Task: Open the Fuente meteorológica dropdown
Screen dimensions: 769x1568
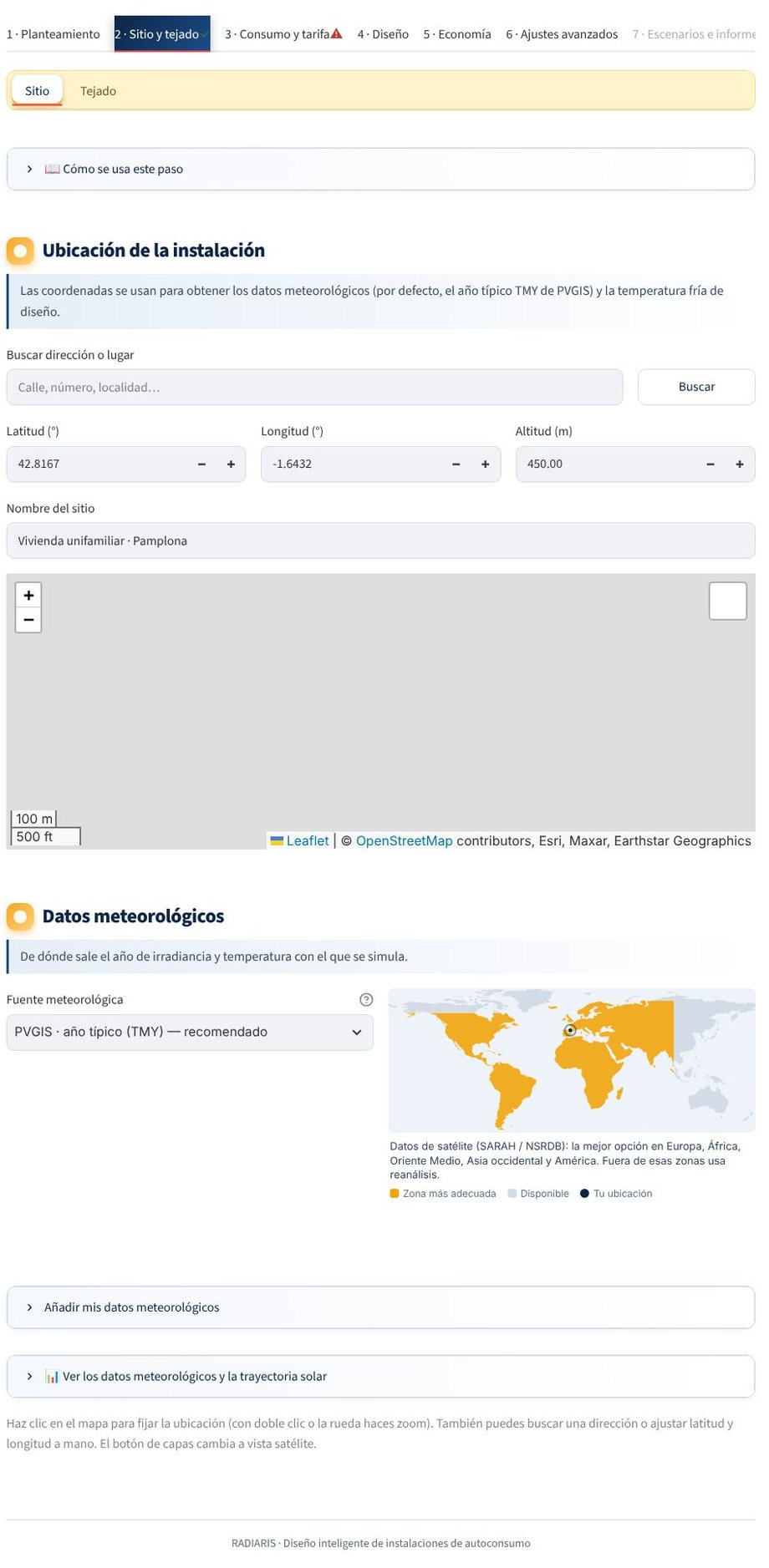Action: point(190,1032)
